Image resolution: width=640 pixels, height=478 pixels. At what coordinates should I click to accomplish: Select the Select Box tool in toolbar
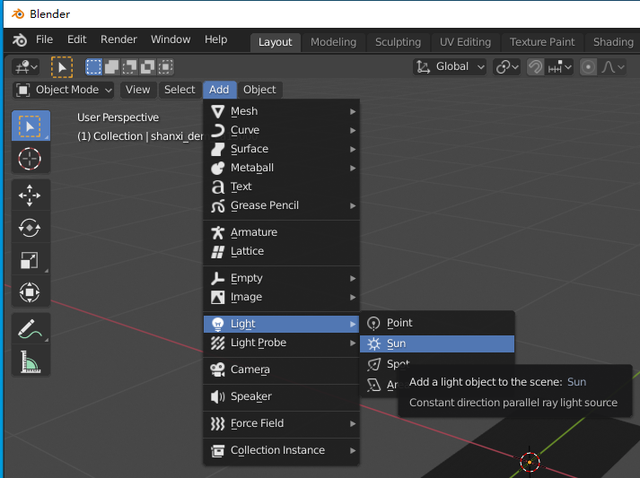31,126
